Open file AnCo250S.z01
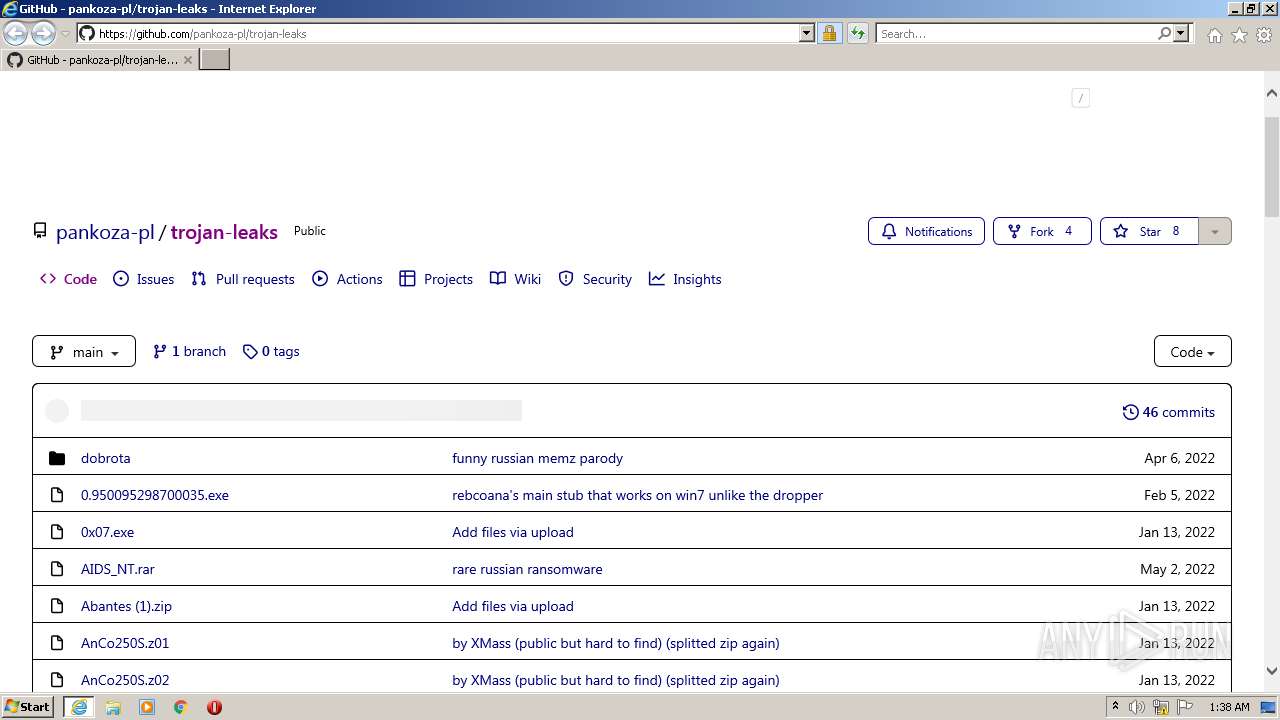The width and height of the screenshot is (1280, 720). tap(125, 643)
